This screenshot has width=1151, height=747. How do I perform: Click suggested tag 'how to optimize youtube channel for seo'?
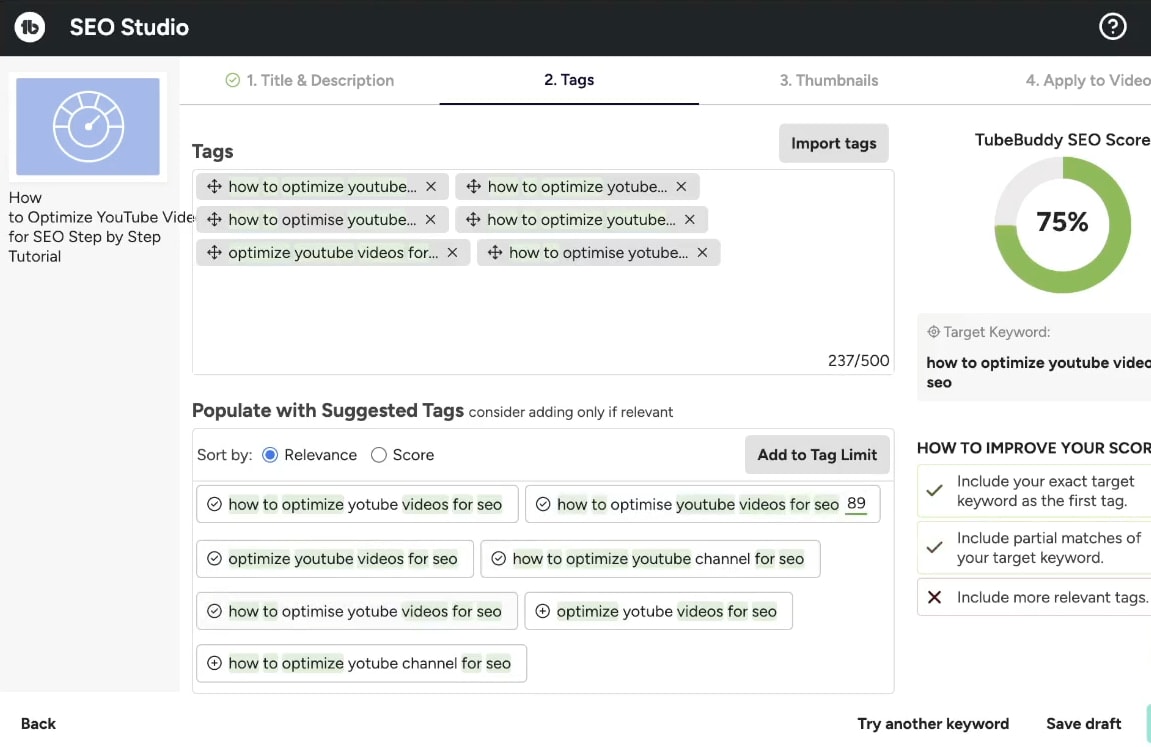[x=650, y=558]
